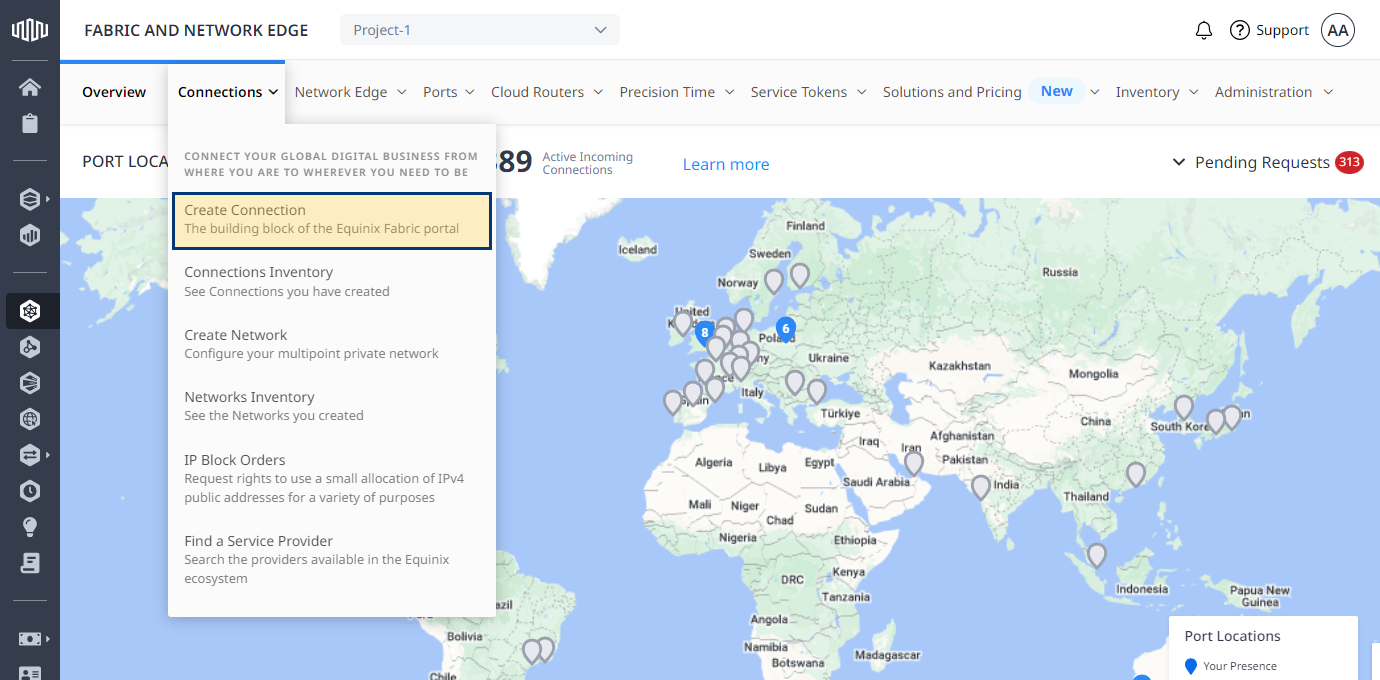Click the lightbulb icon in the sidebar

[x=30, y=527]
